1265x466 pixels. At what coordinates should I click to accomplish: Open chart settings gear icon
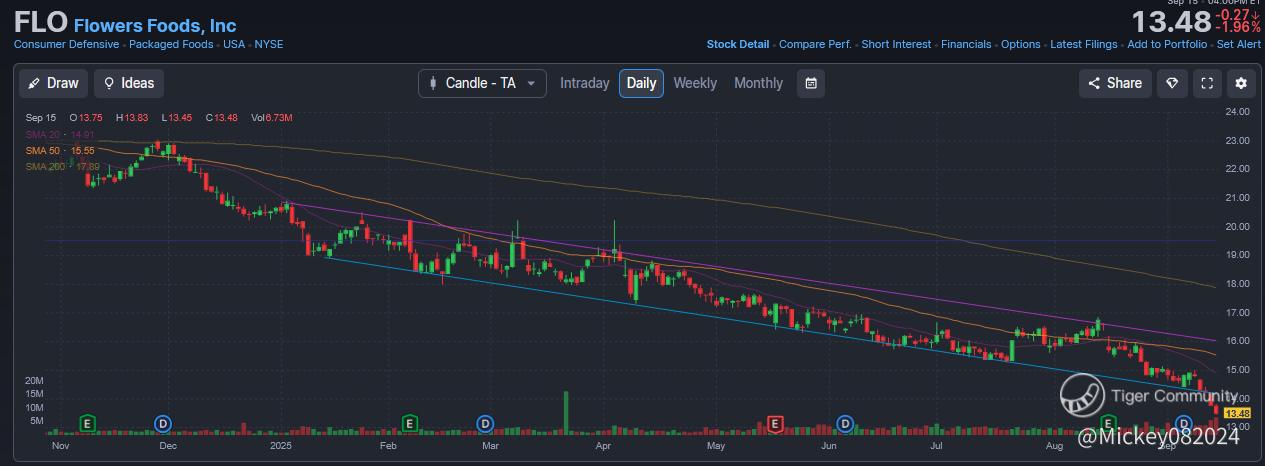1242,83
